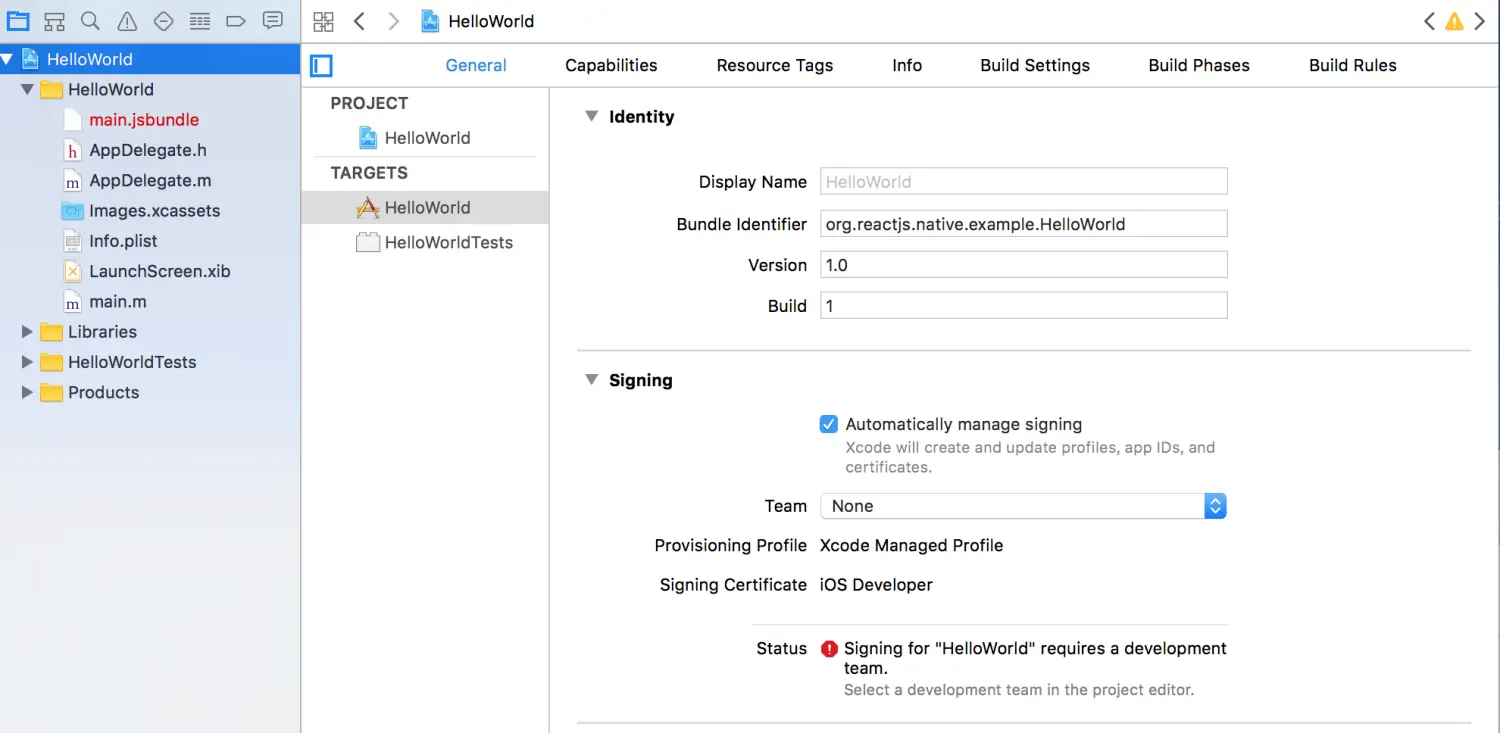1500x733 pixels.
Task: Click the Xcode Managed Profile text
Action: [911, 545]
